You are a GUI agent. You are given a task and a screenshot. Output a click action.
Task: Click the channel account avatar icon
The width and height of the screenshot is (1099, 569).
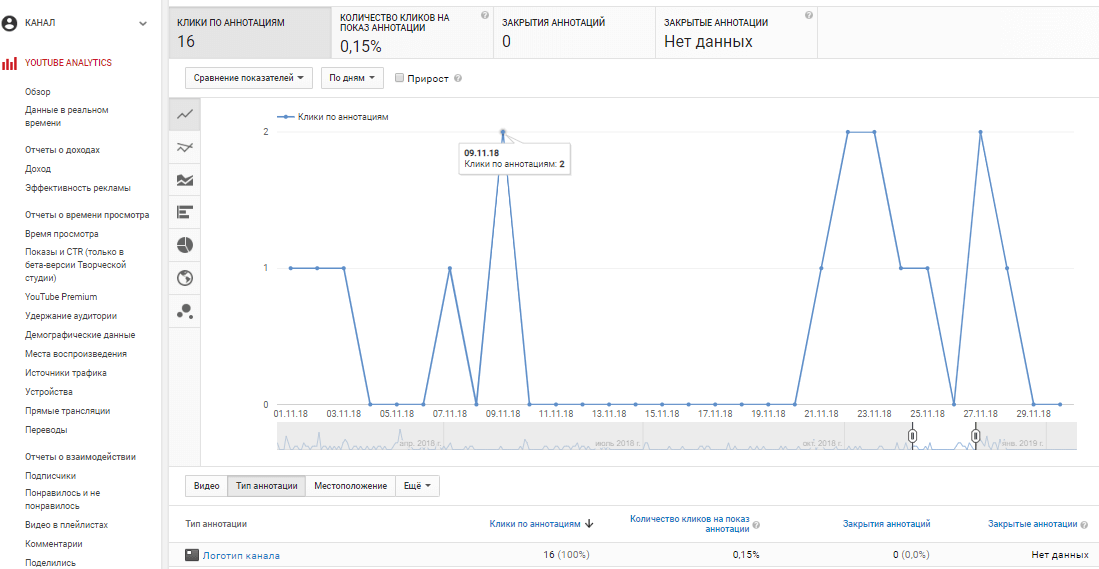click(10, 23)
